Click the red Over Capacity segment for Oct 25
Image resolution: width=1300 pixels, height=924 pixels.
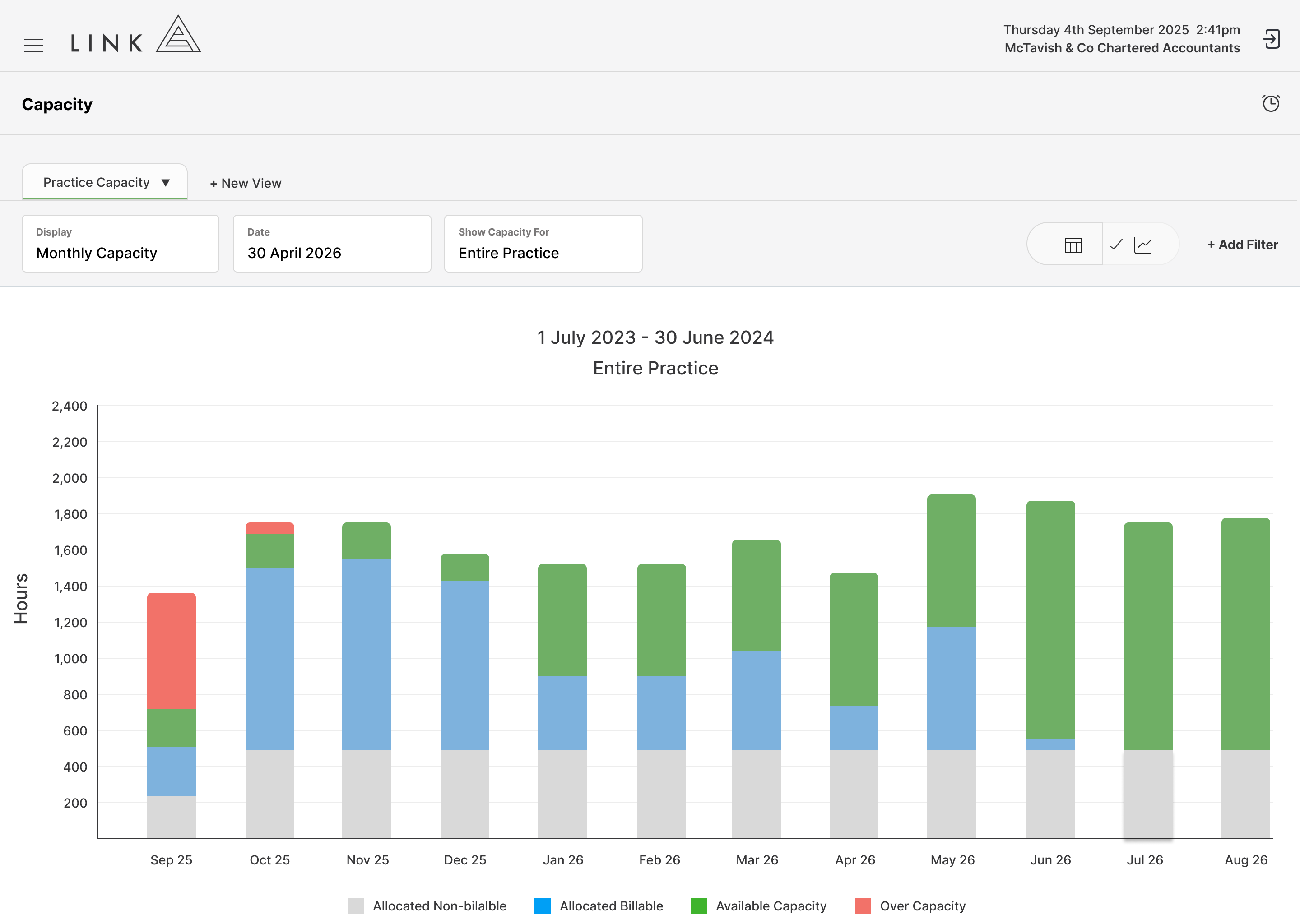(270, 529)
